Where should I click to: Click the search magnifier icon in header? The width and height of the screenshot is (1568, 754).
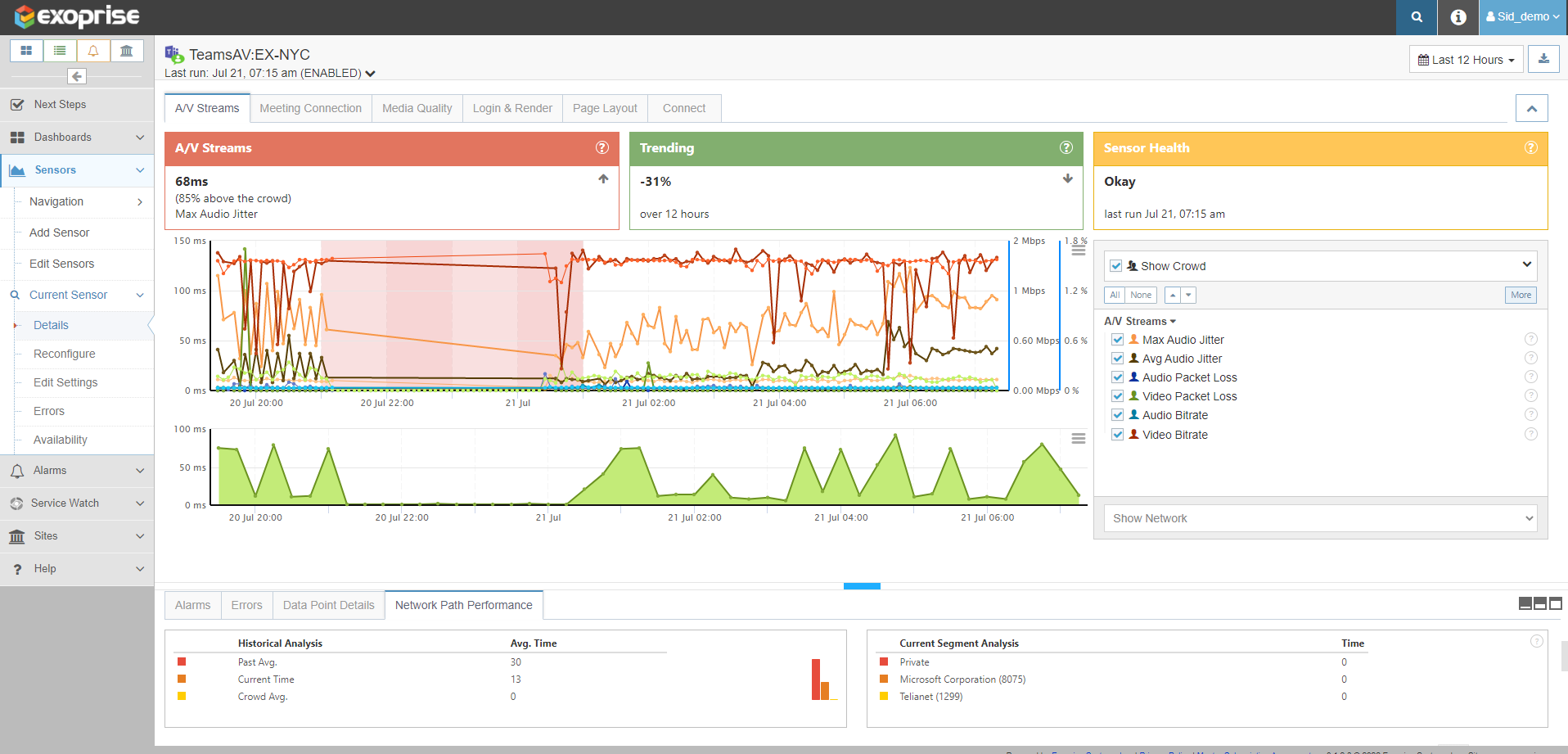click(x=1417, y=17)
